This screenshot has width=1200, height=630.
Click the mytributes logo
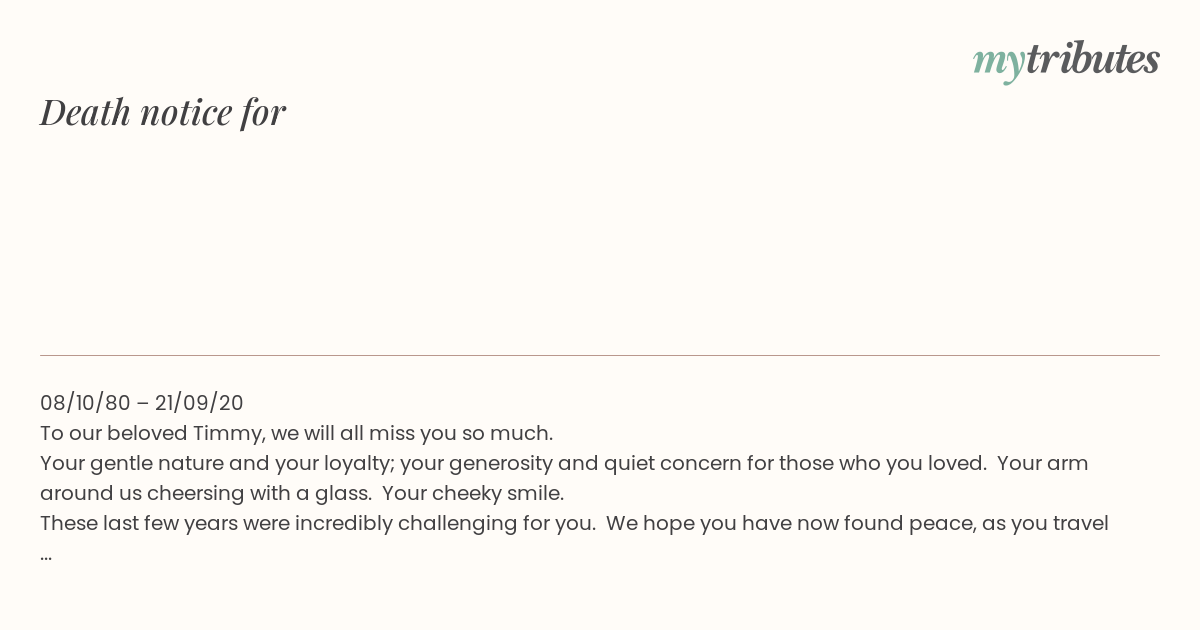tap(1066, 60)
